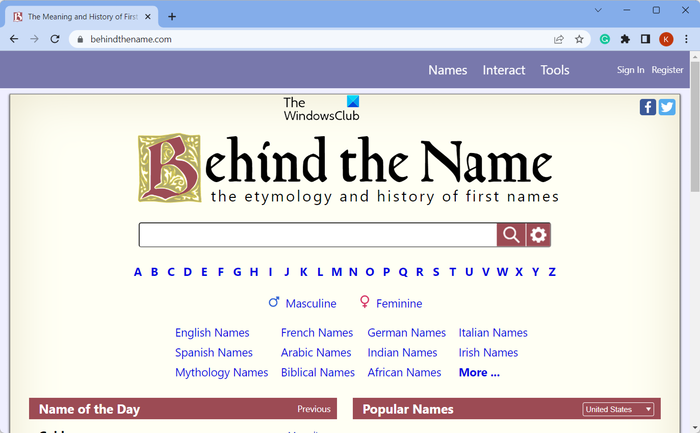Browse names starting with C

click(x=171, y=272)
